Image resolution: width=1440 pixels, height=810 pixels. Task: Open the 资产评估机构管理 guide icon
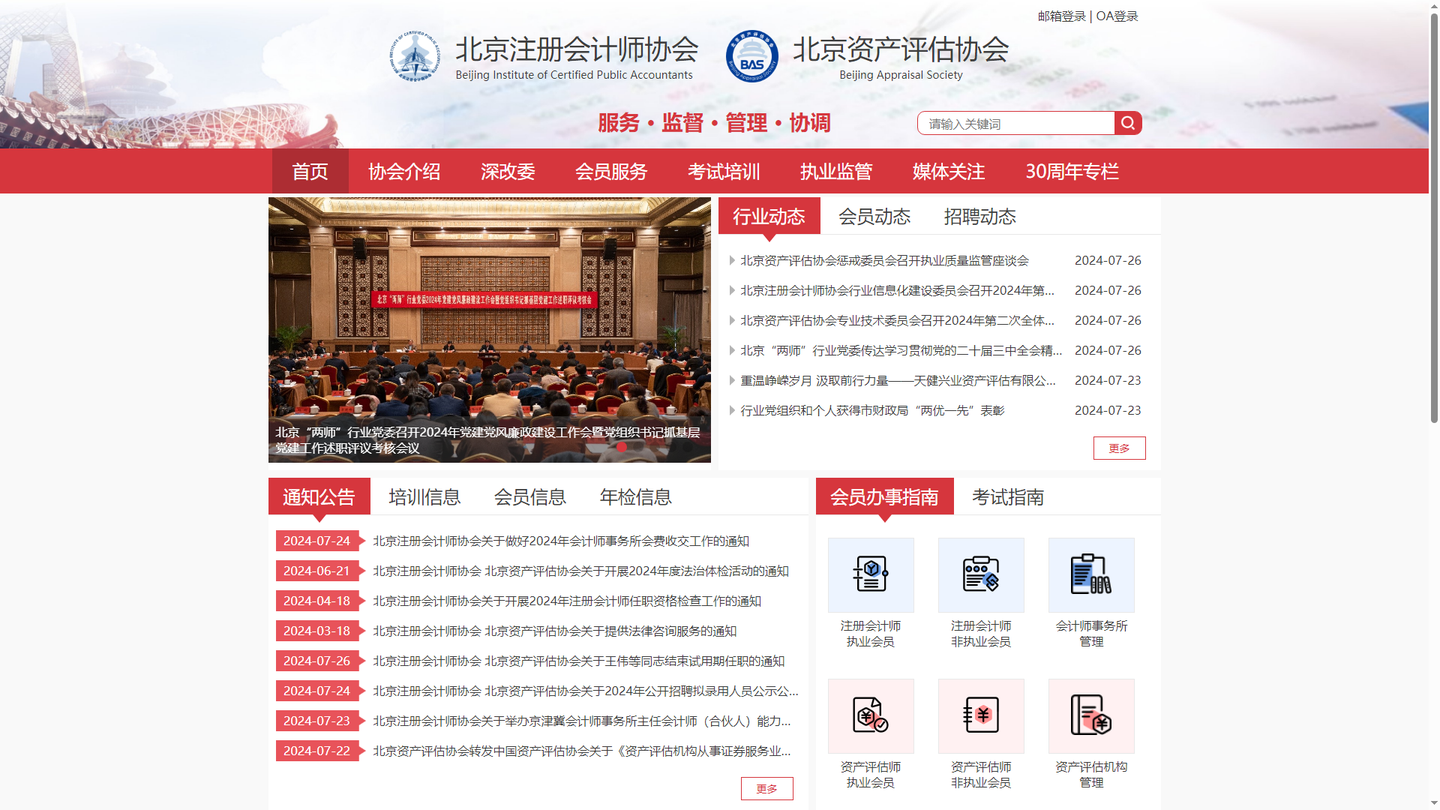point(1091,716)
